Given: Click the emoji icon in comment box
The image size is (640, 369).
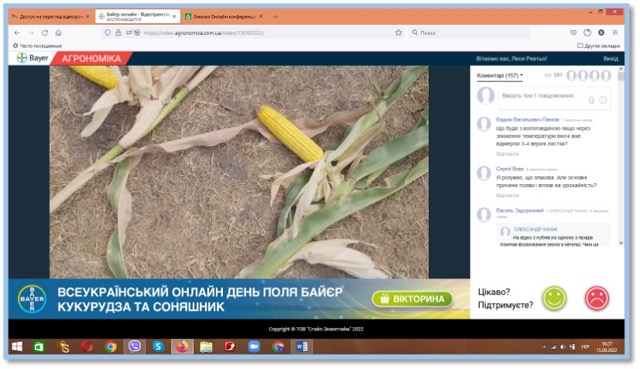Looking at the screenshot, I should point(603,100).
